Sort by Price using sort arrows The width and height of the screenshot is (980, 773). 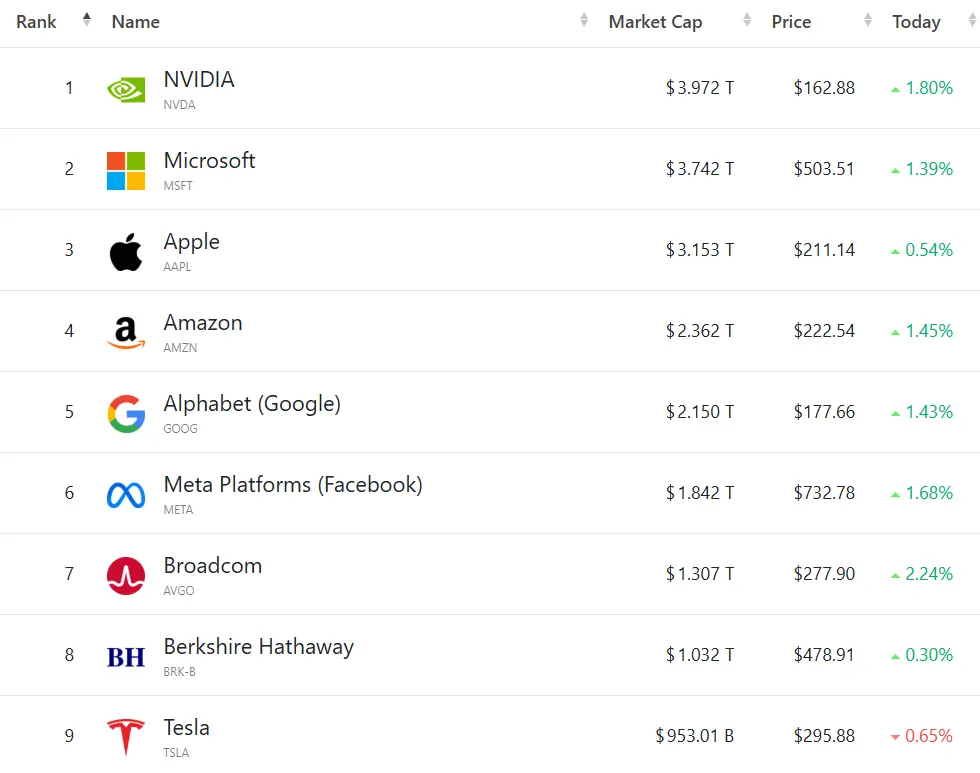point(868,20)
